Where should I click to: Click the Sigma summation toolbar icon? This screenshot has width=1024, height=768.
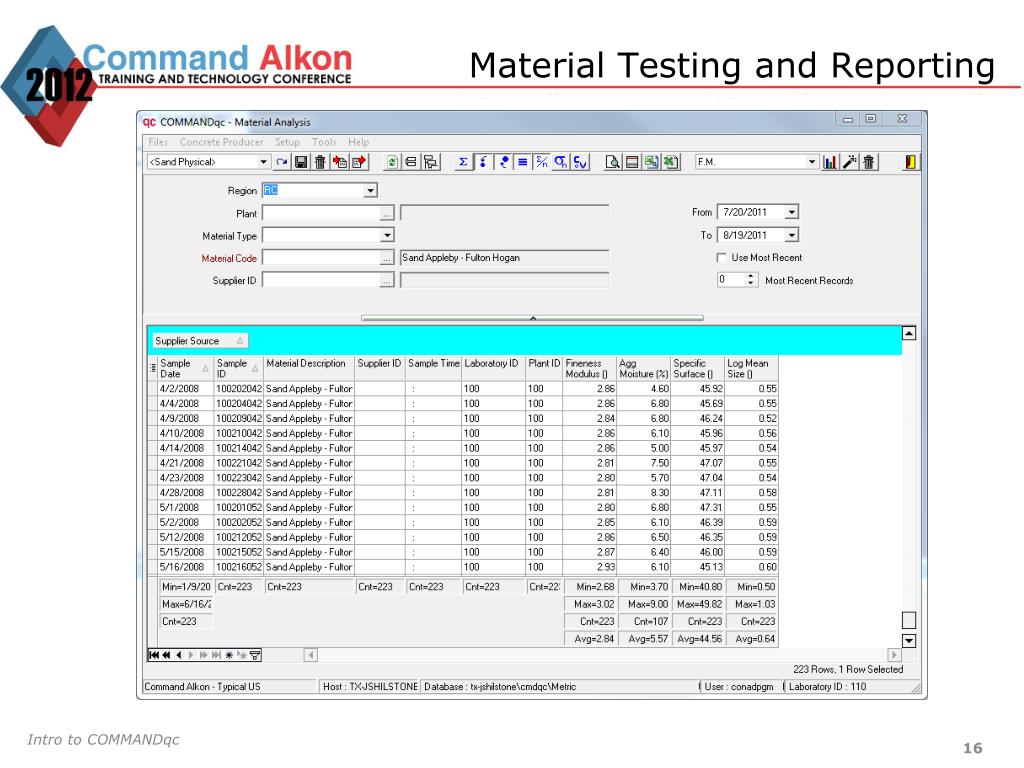(463, 162)
